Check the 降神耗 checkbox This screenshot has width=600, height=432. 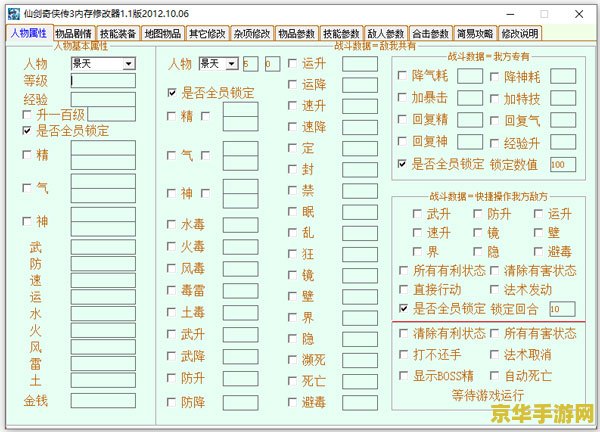point(494,77)
